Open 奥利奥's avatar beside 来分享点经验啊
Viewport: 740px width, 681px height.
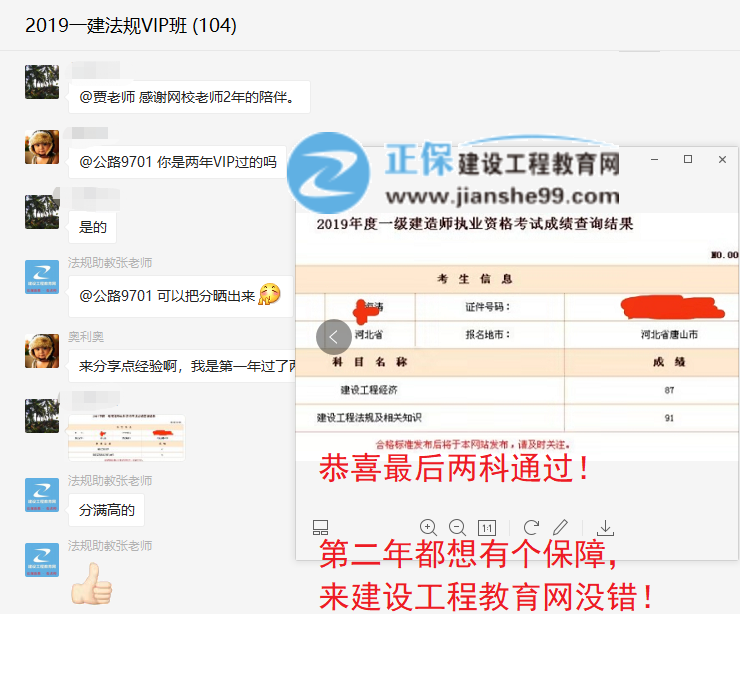(42, 350)
